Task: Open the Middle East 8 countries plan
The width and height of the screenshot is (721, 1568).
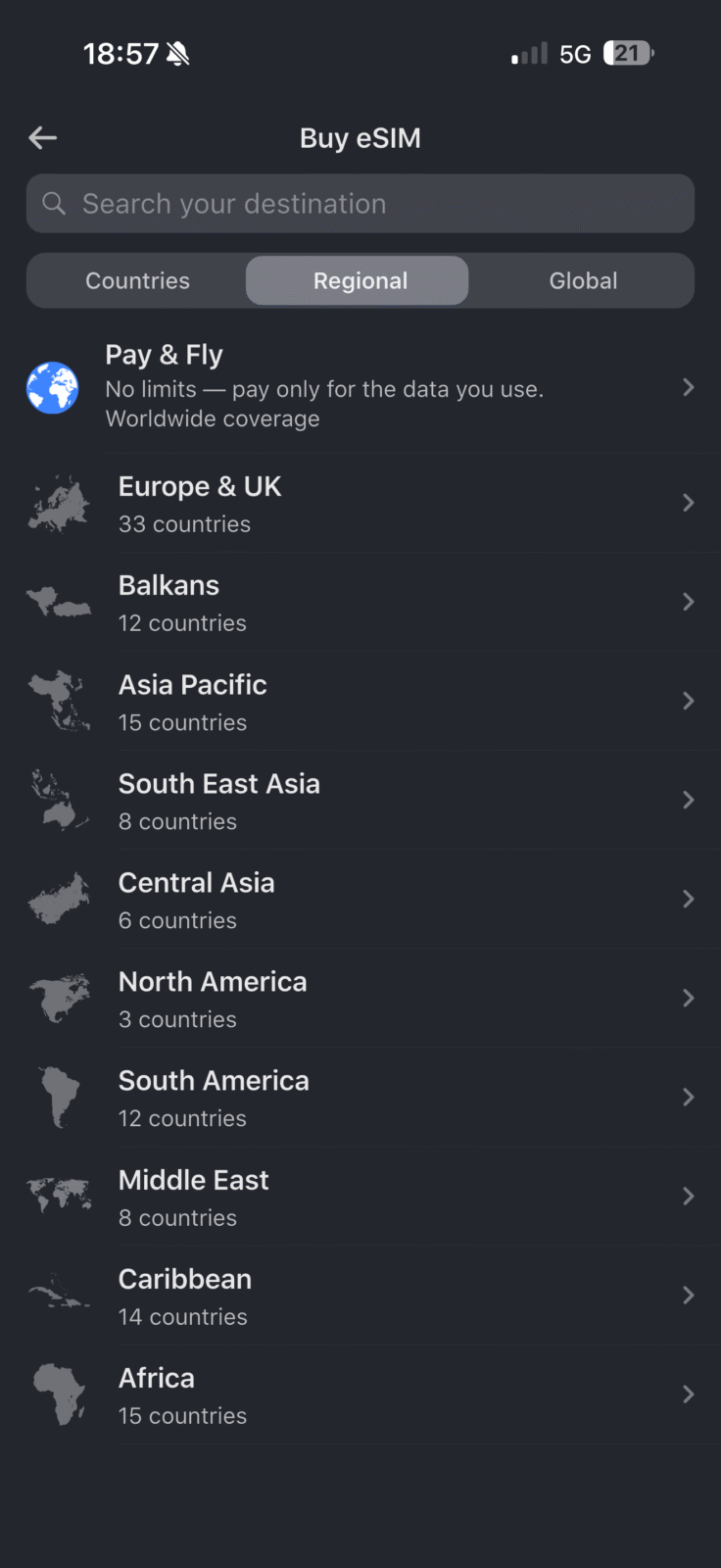Action: point(193,1197)
